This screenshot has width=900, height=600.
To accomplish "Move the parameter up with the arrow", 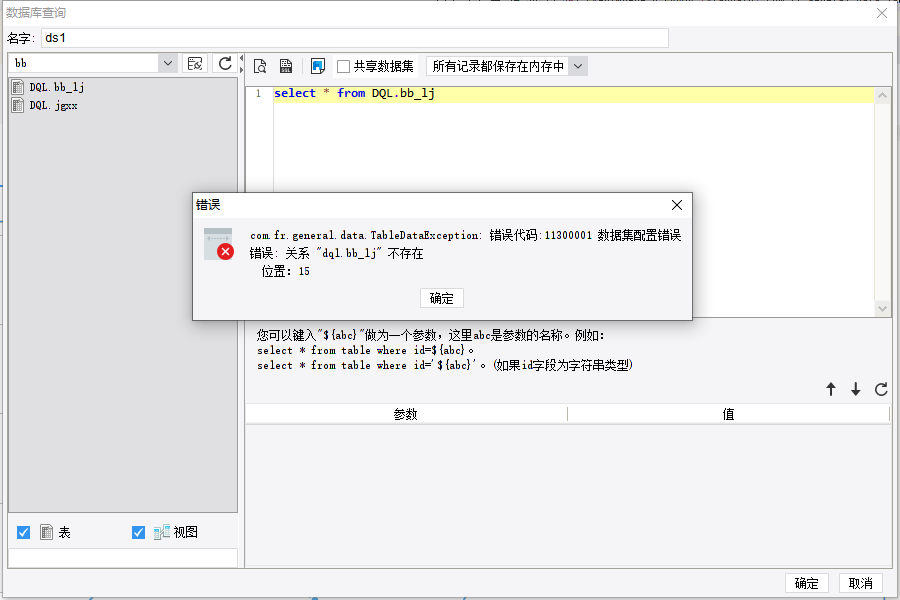I will tap(830, 390).
